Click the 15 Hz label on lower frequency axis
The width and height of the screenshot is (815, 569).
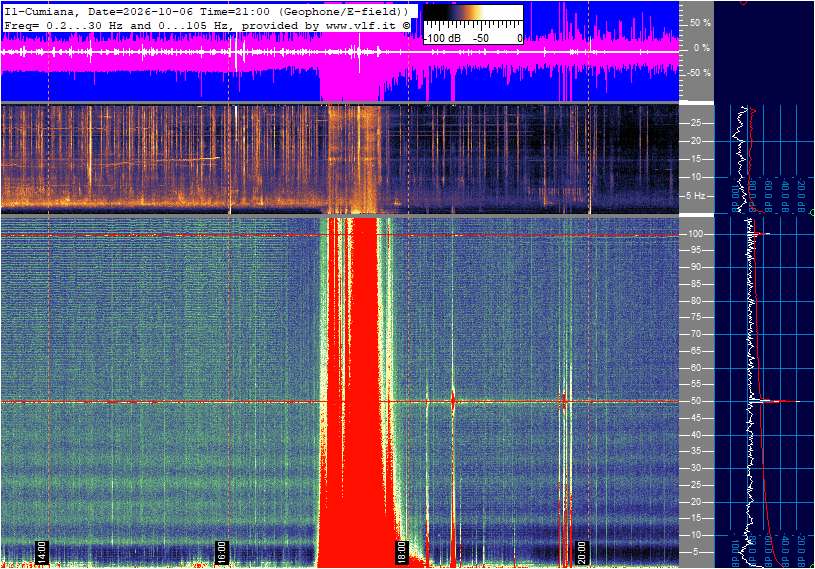[x=695, y=519]
